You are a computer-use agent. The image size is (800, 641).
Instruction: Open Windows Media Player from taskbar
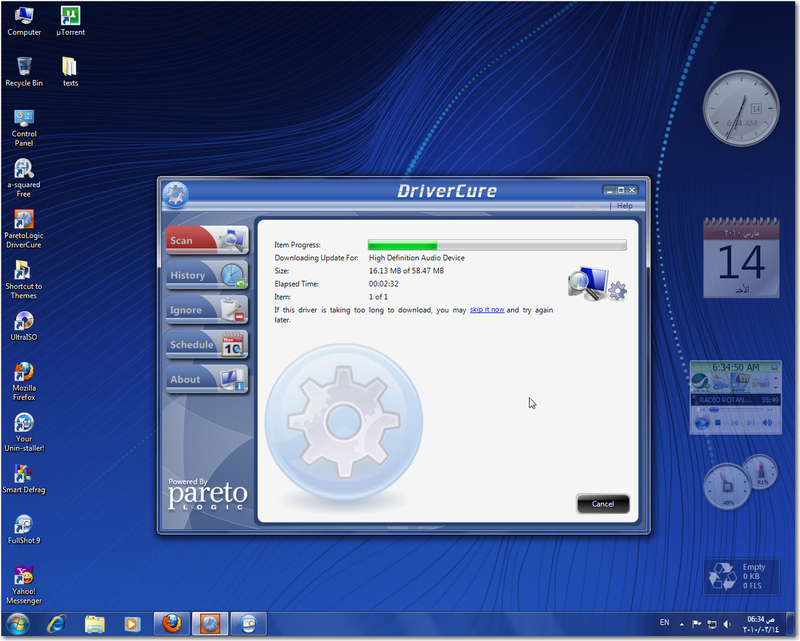[132, 624]
